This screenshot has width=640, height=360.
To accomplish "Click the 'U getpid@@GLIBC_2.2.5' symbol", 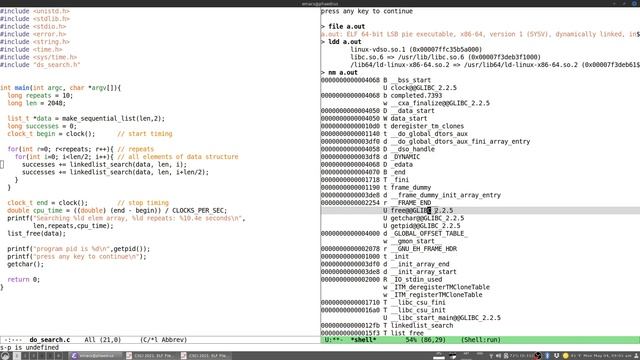I will (x=422, y=226).
